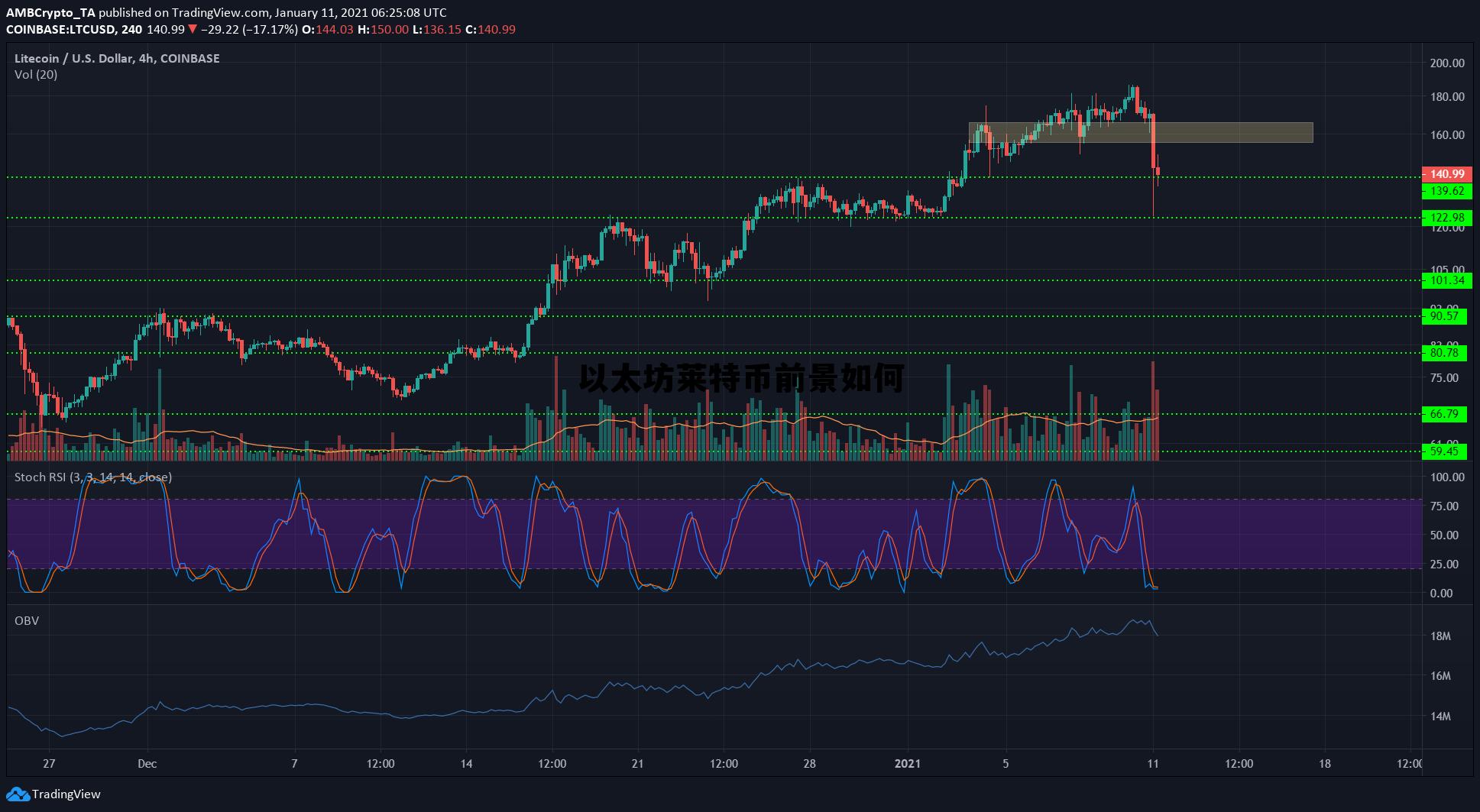This screenshot has height=812, width=1480.
Task: Click the green 90.57 price level tag
Action: 1446,316
